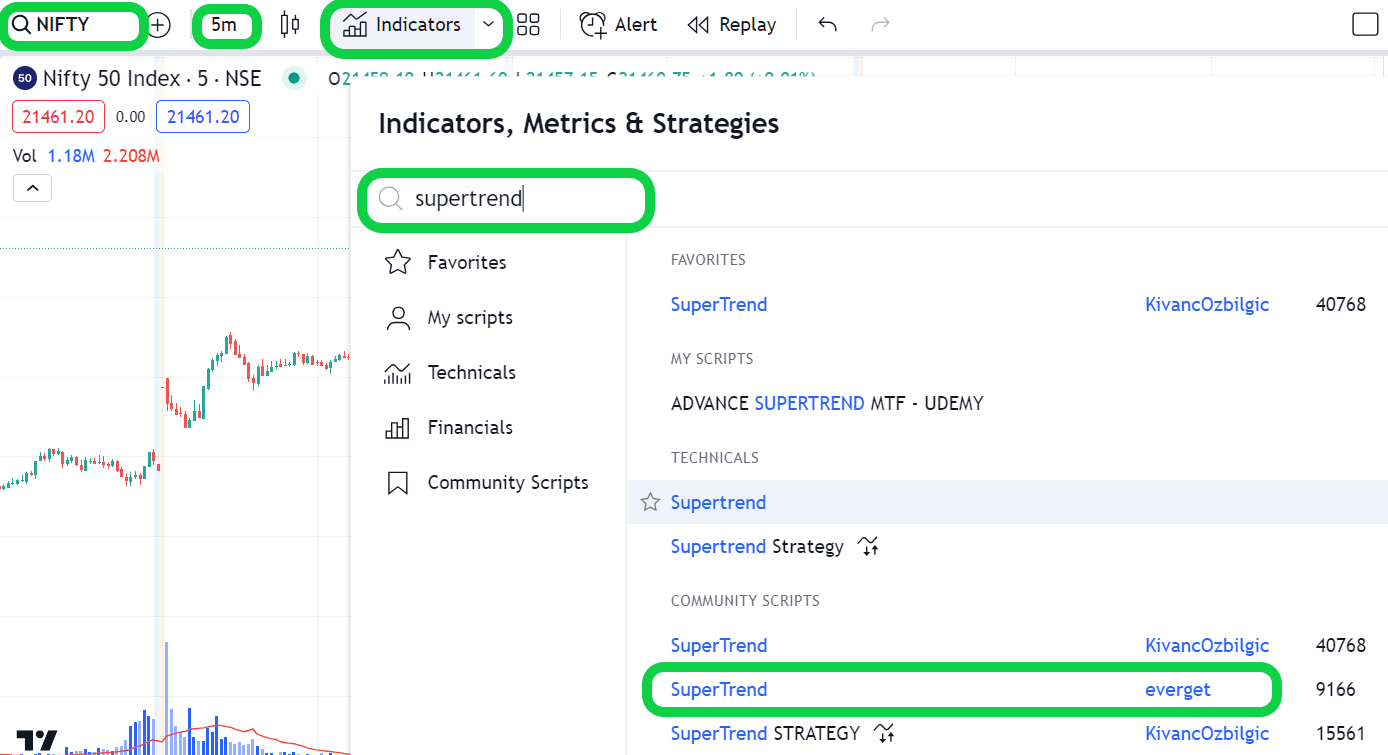Change the 5m timeframe interval

pos(225,25)
